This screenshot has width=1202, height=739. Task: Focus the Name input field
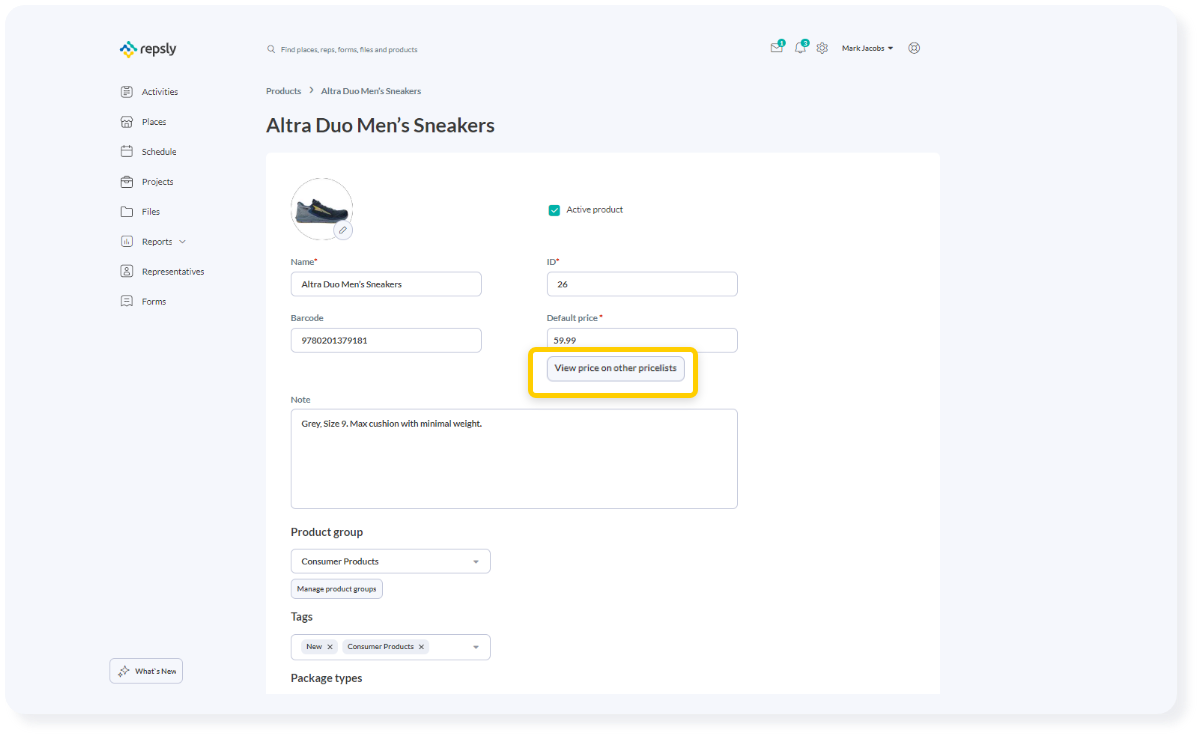386,284
